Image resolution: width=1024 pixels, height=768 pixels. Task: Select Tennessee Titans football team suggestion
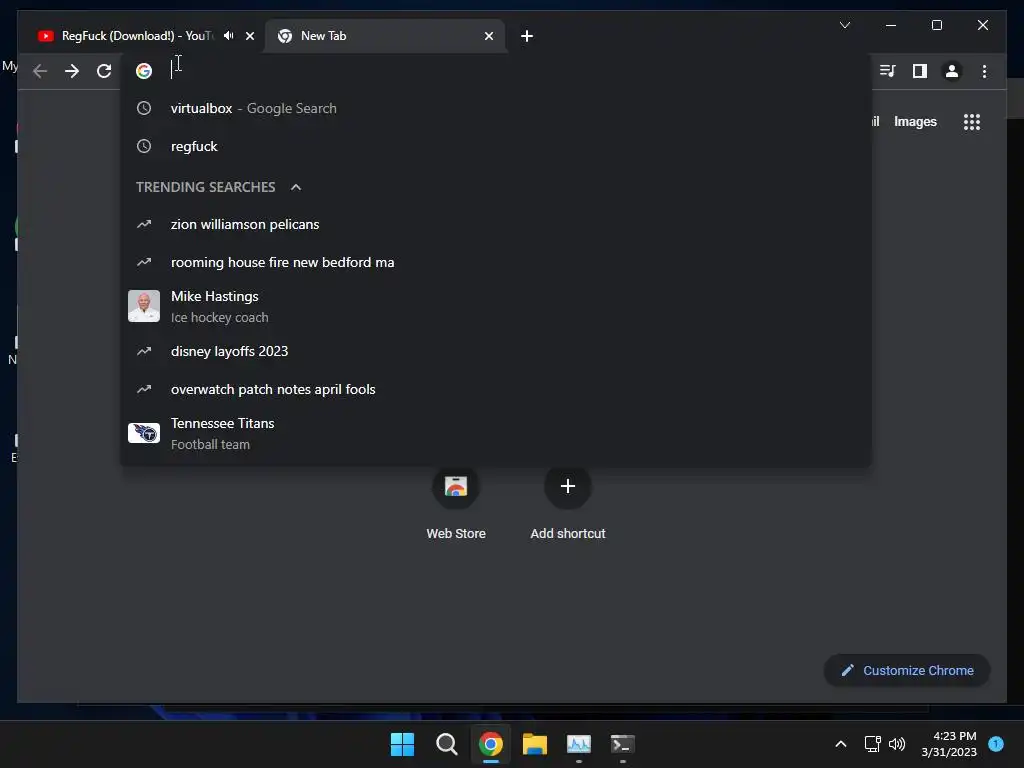pos(496,434)
